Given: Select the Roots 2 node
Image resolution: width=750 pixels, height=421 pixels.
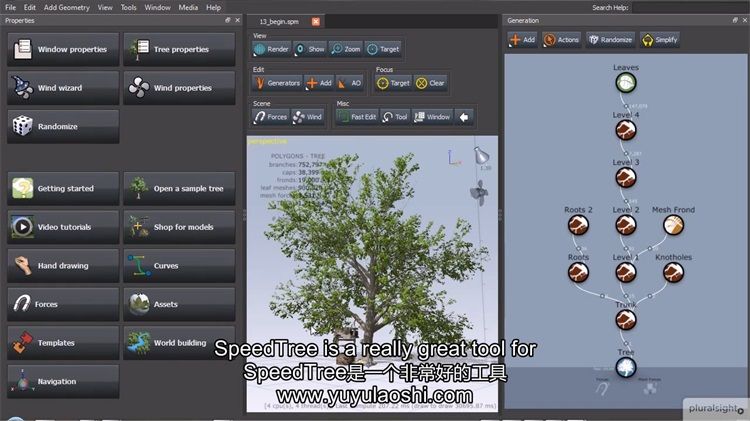Looking at the screenshot, I should coord(578,225).
